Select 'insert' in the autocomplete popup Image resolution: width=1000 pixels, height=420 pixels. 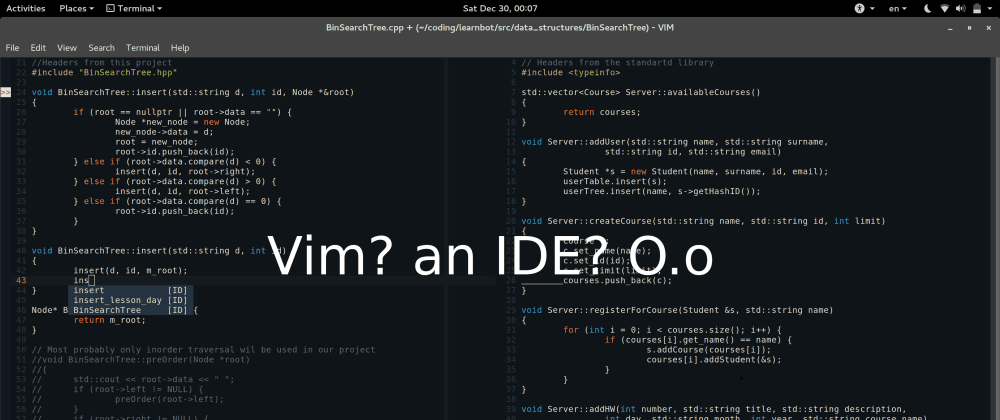tap(131, 290)
